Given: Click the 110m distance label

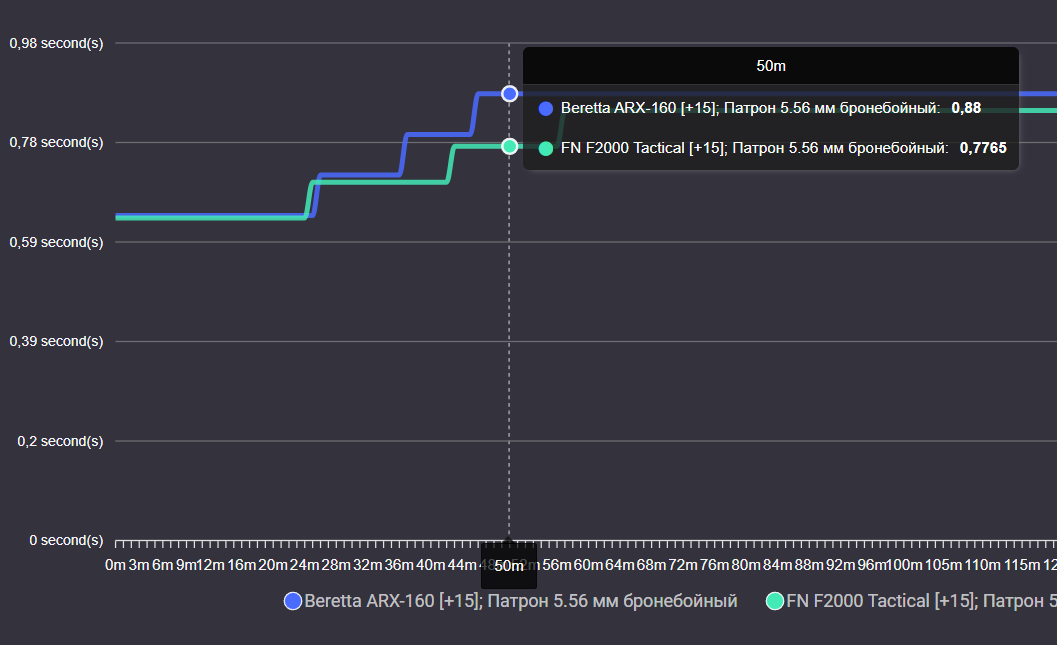Looking at the screenshot, I should coord(982,565).
